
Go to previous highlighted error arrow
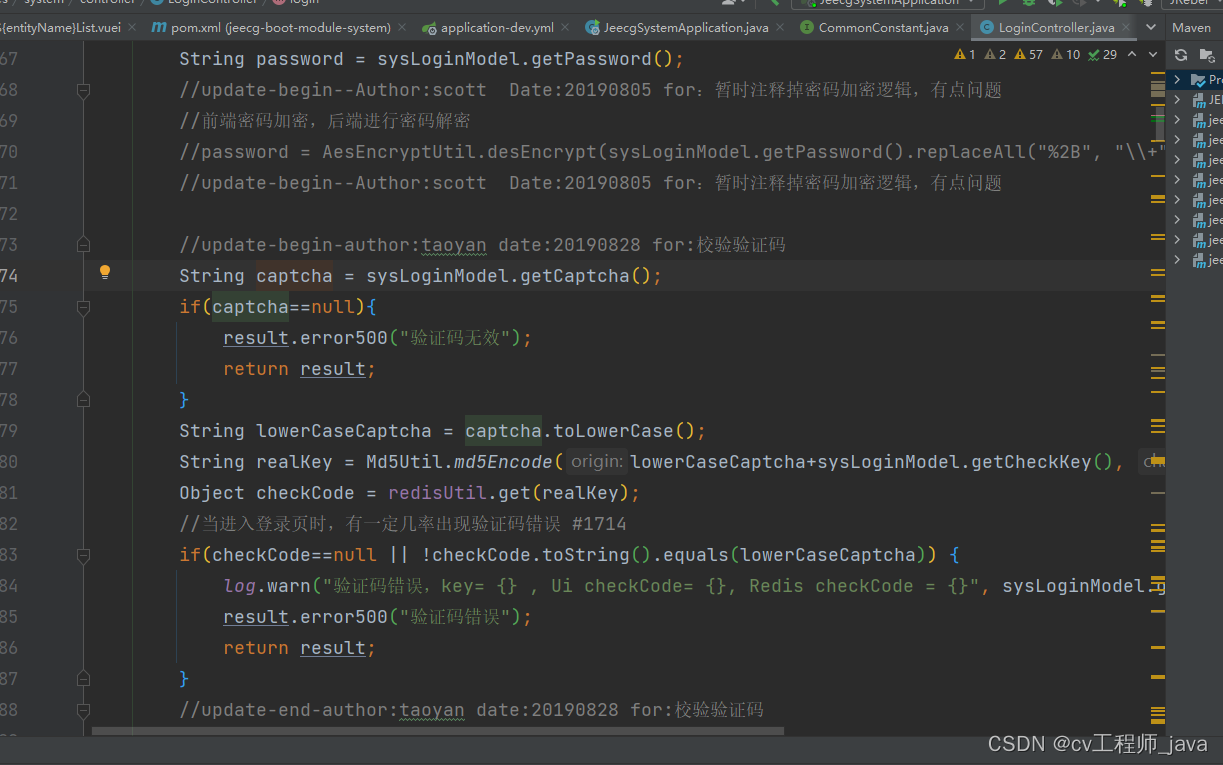pyautogui.click(x=1133, y=54)
